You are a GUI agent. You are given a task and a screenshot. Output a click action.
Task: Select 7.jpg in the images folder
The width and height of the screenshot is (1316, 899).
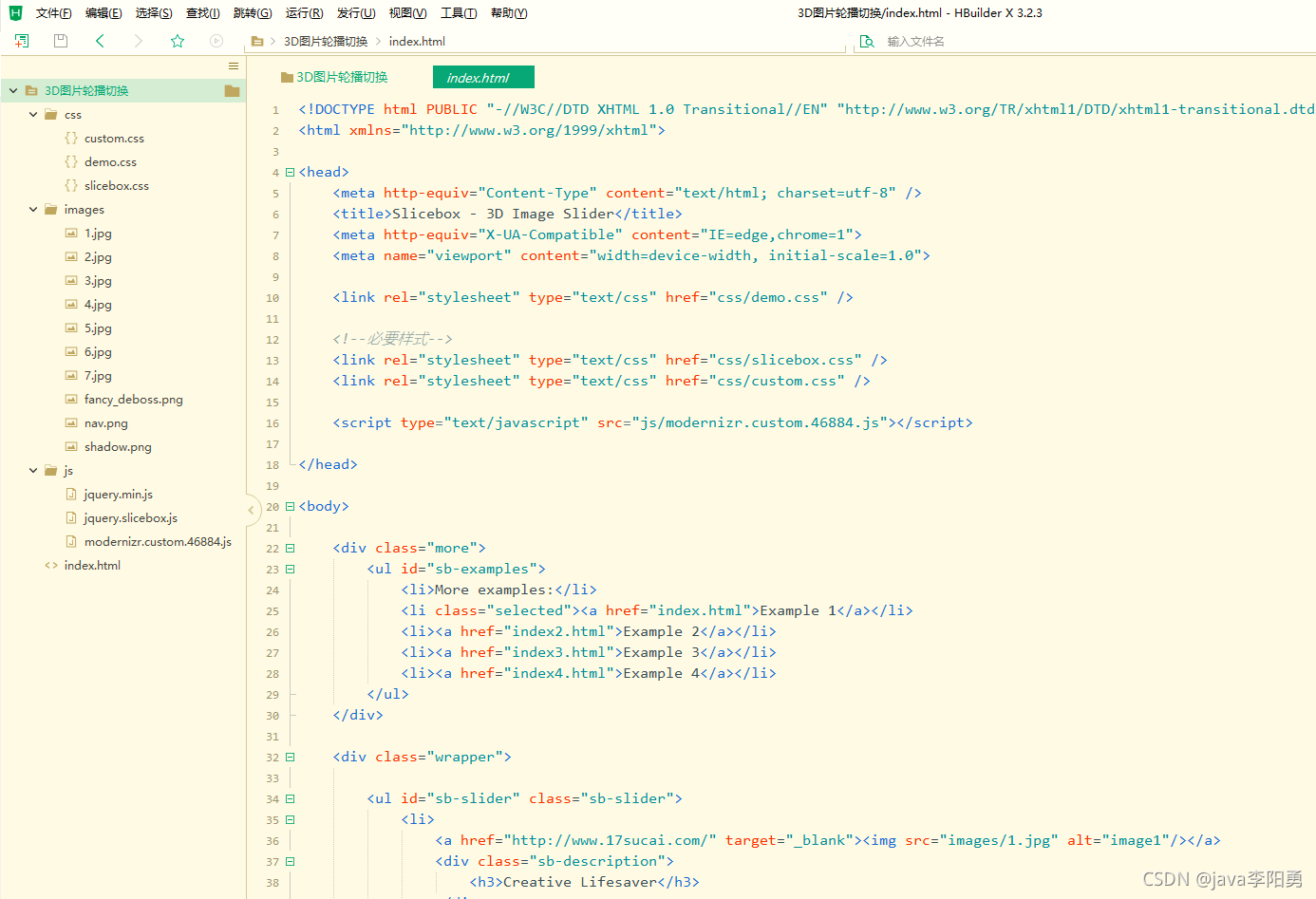pos(98,375)
